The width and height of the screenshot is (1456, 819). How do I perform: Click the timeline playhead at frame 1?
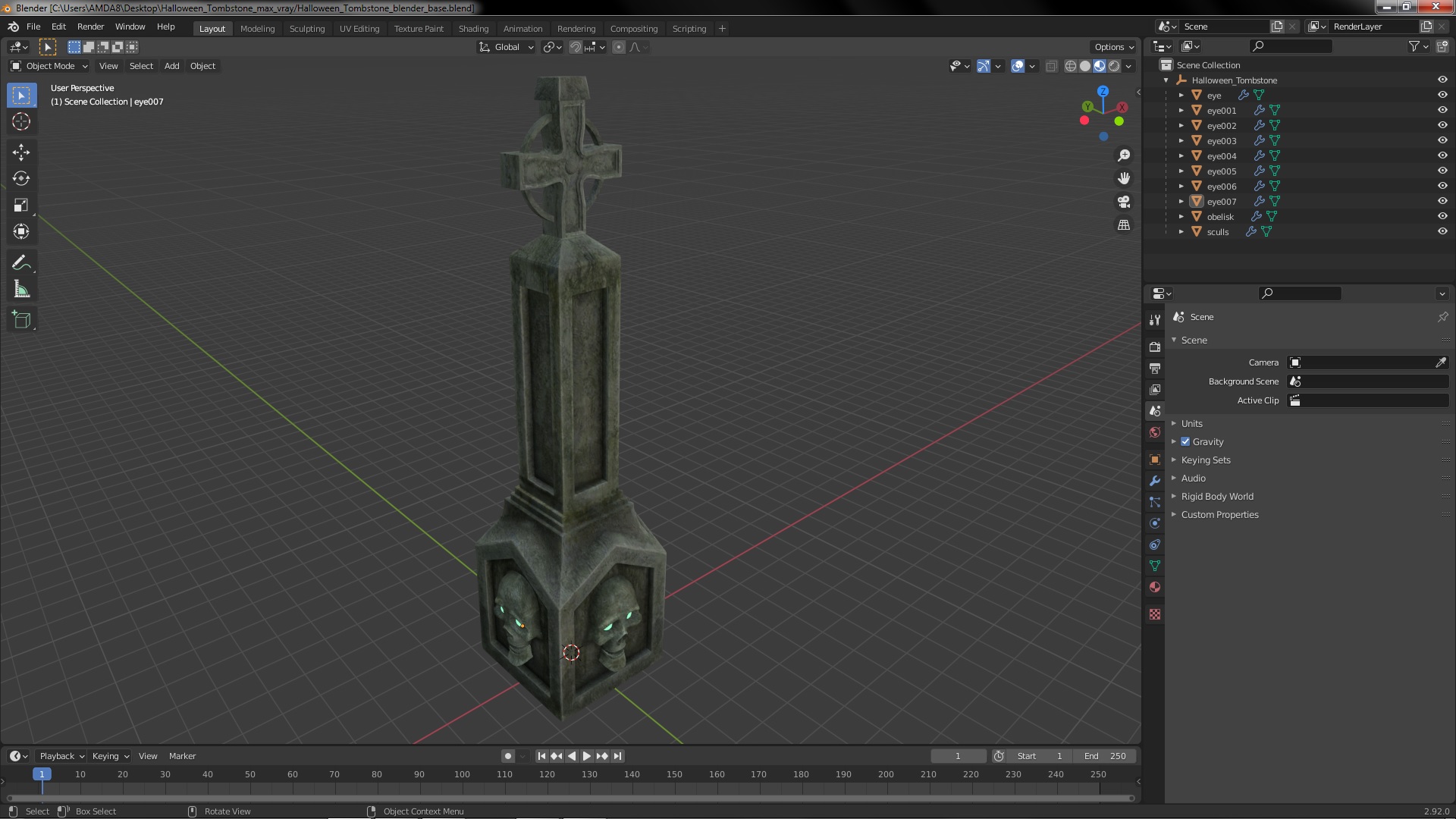click(x=42, y=774)
